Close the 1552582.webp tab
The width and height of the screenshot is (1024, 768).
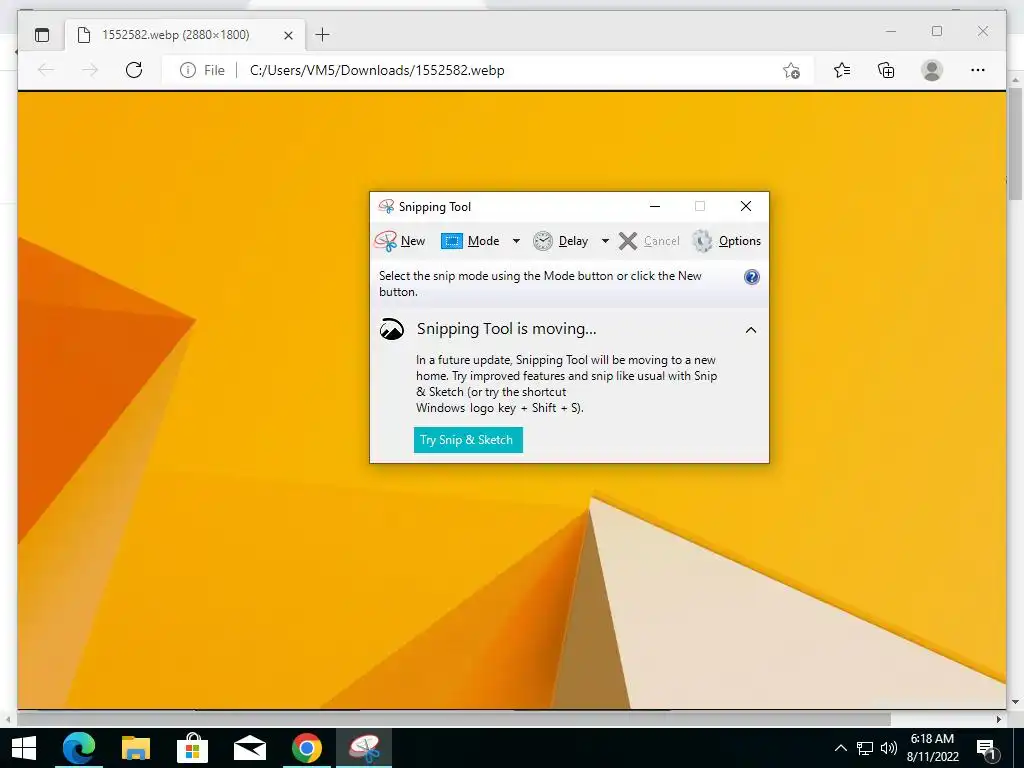click(288, 35)
